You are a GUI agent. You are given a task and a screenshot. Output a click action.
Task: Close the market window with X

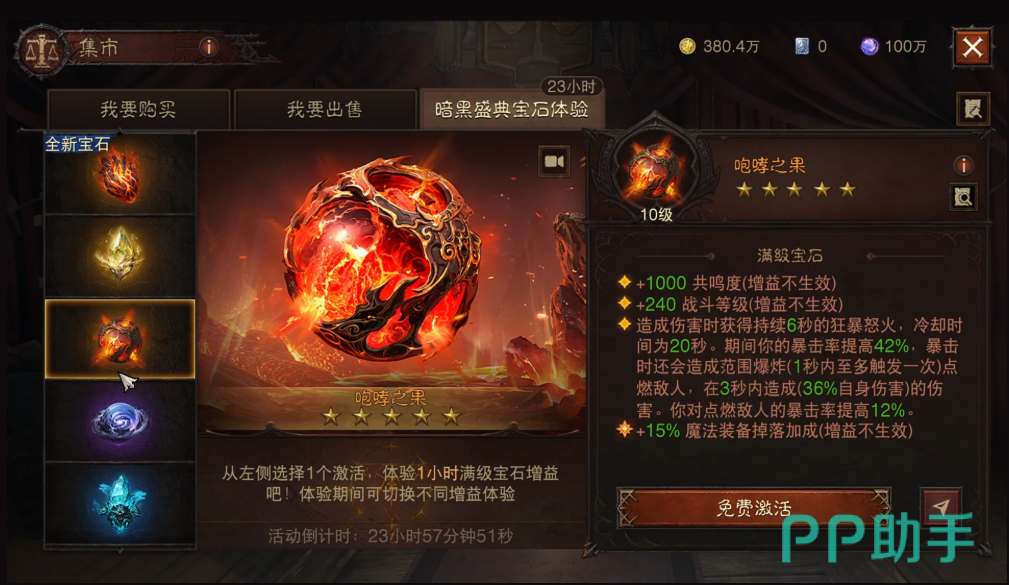972,47
